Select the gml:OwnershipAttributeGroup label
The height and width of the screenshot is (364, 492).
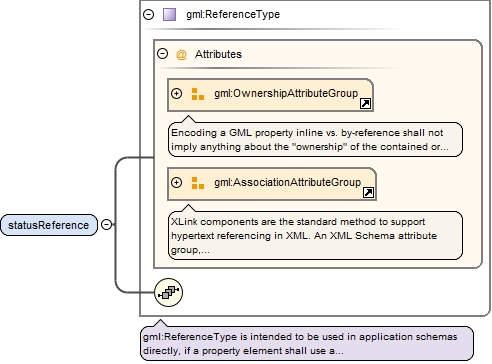[x=286, y=93]
